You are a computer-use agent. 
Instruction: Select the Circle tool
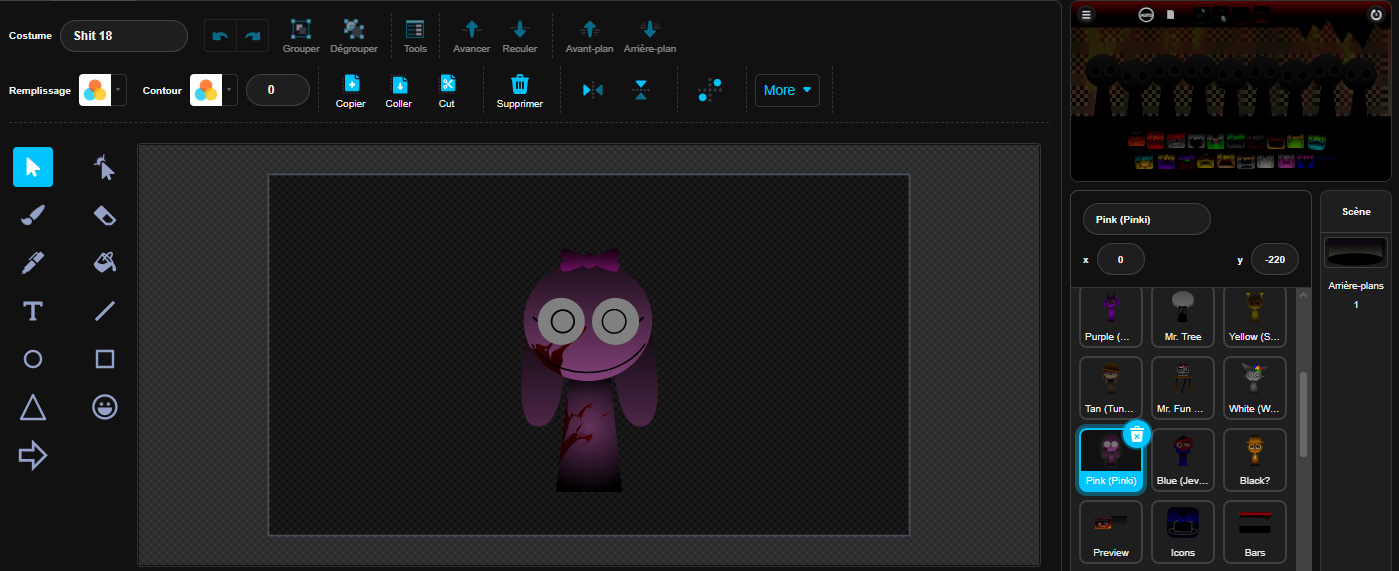pyautogui.click(x=33, y=359)
